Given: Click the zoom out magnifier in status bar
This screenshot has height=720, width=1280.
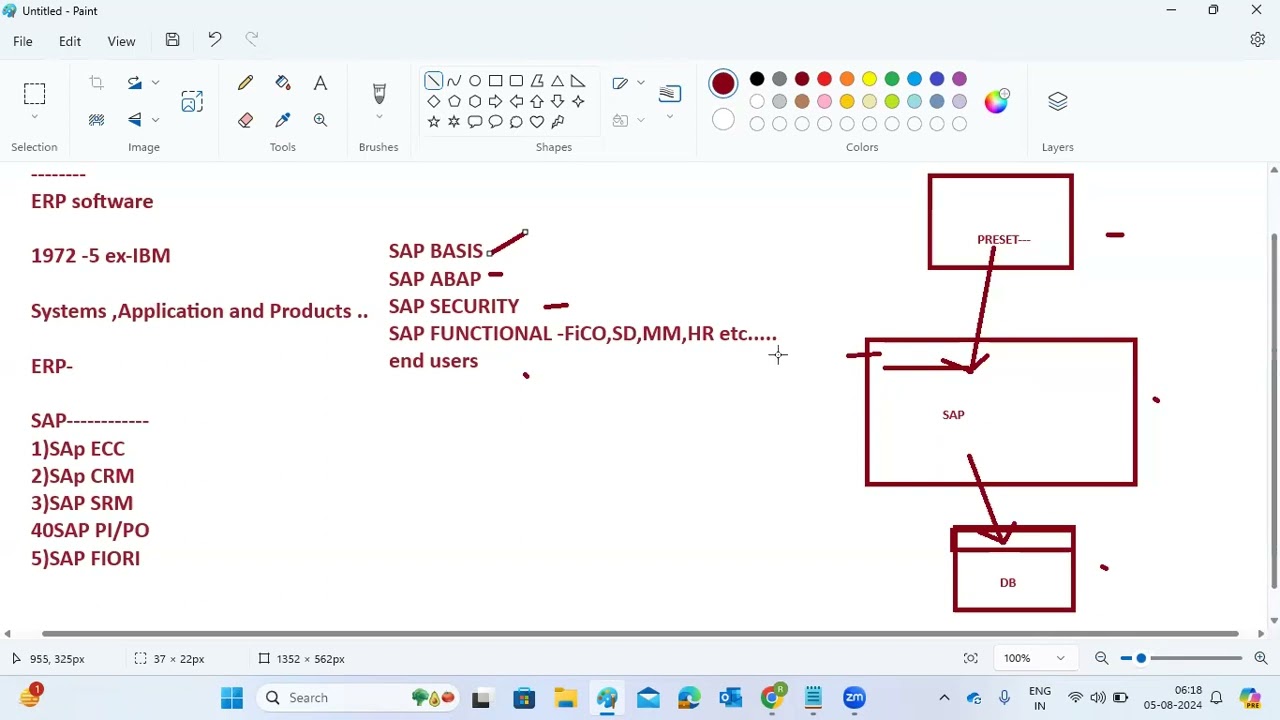Looking at the screenshot, I should point(1101,658).
